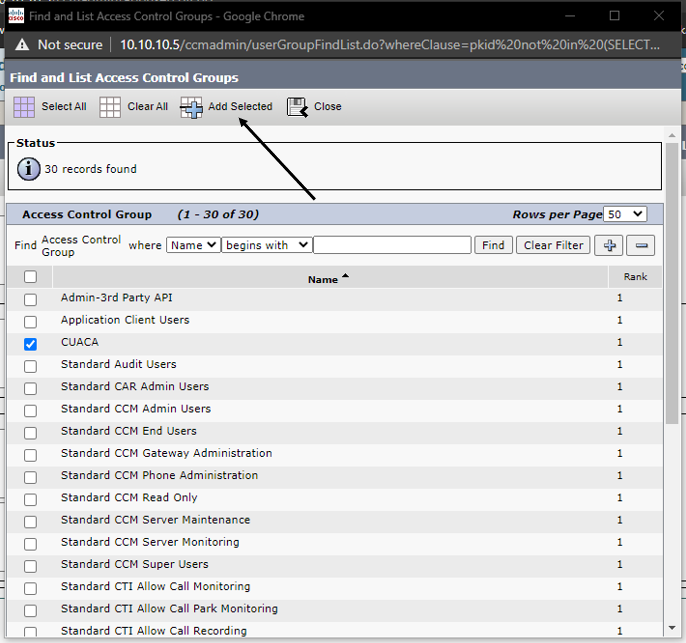686x643 pixels.
Task: Open the Rows per Page dropdown
Action: point(625,214)
